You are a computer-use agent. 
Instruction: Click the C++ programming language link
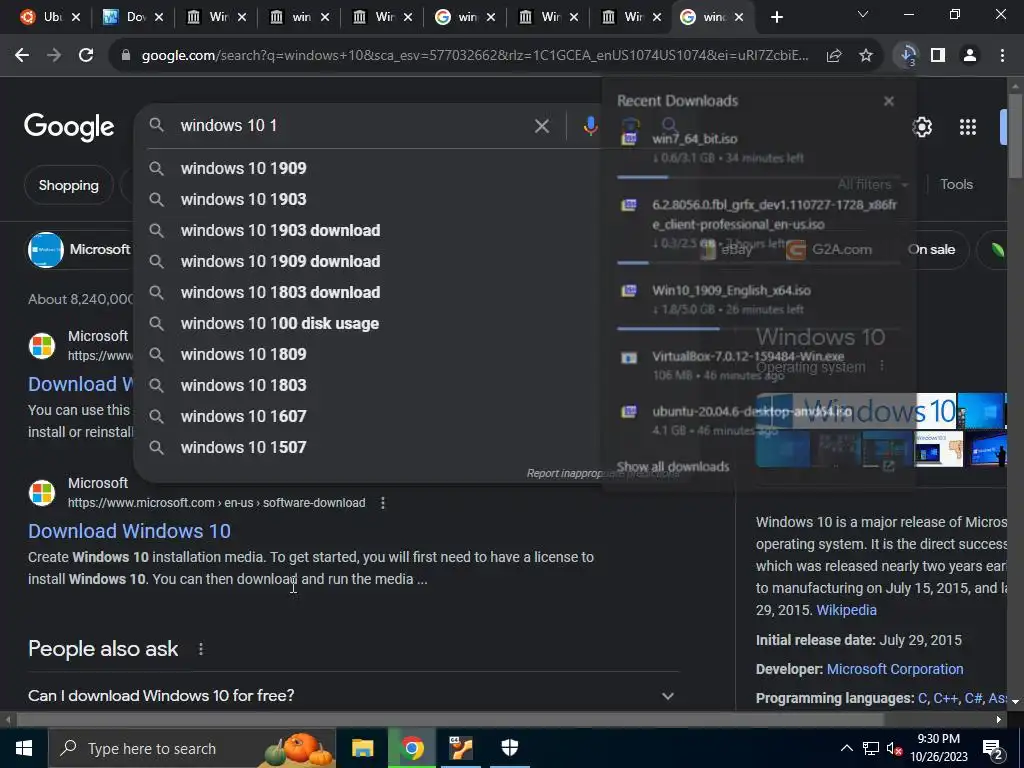946,698
